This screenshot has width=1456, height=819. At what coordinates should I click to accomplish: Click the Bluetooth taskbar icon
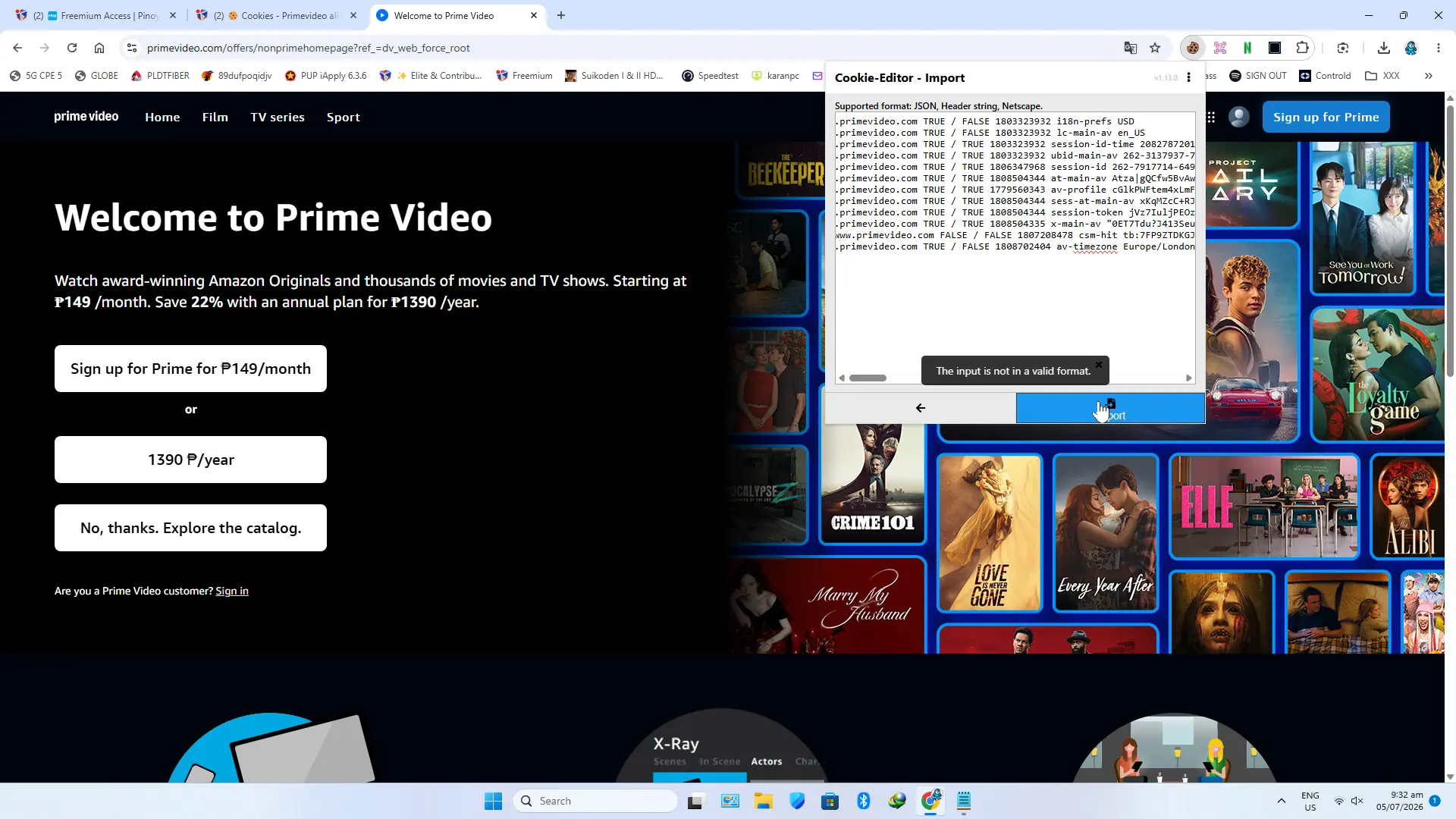(x=864, y=801)
